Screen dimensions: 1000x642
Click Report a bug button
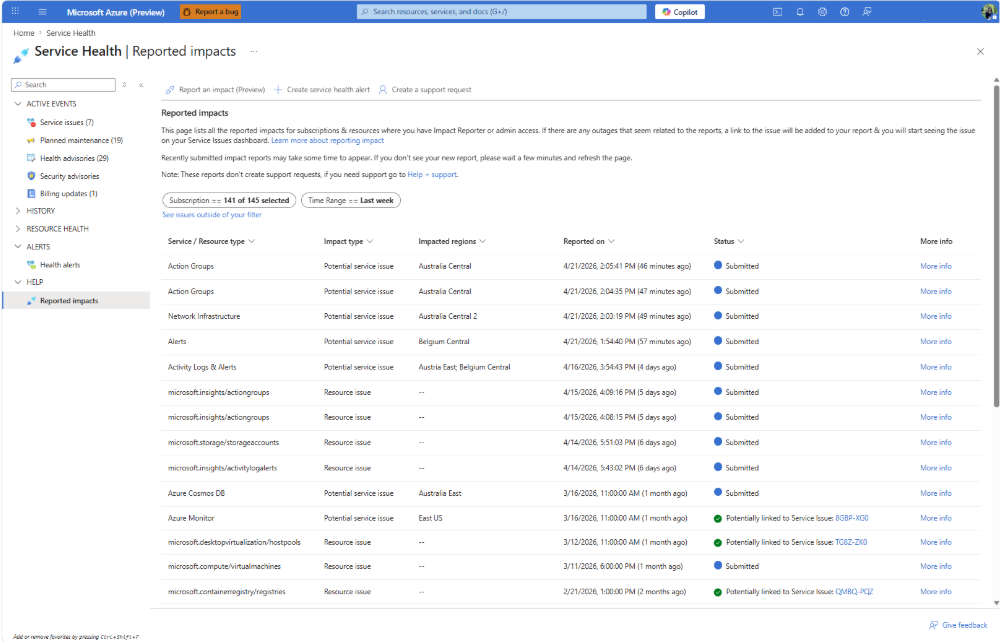pyautogui.click(x=210, y=11)
